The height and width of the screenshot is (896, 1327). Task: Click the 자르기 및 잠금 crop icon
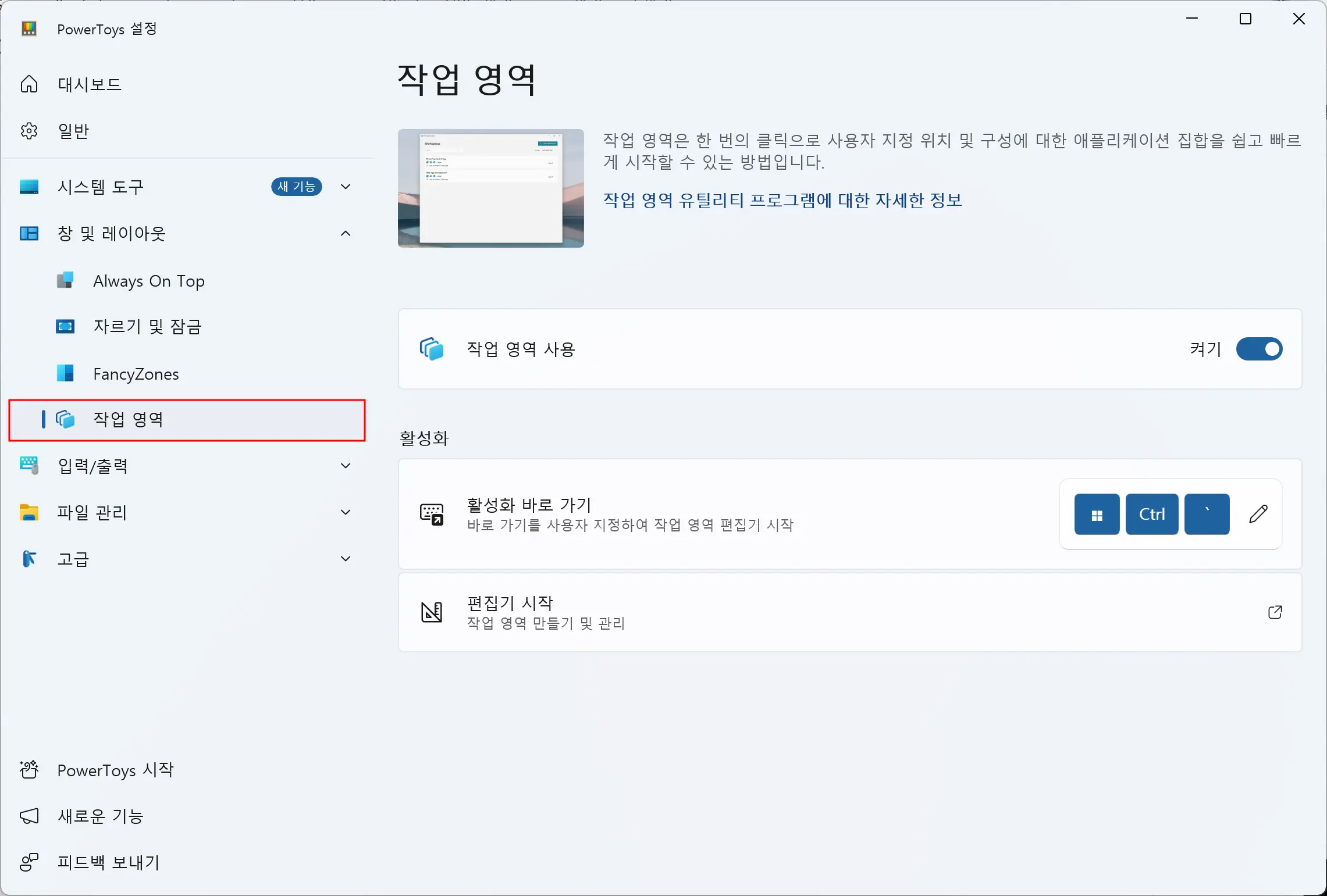point(65,327)
